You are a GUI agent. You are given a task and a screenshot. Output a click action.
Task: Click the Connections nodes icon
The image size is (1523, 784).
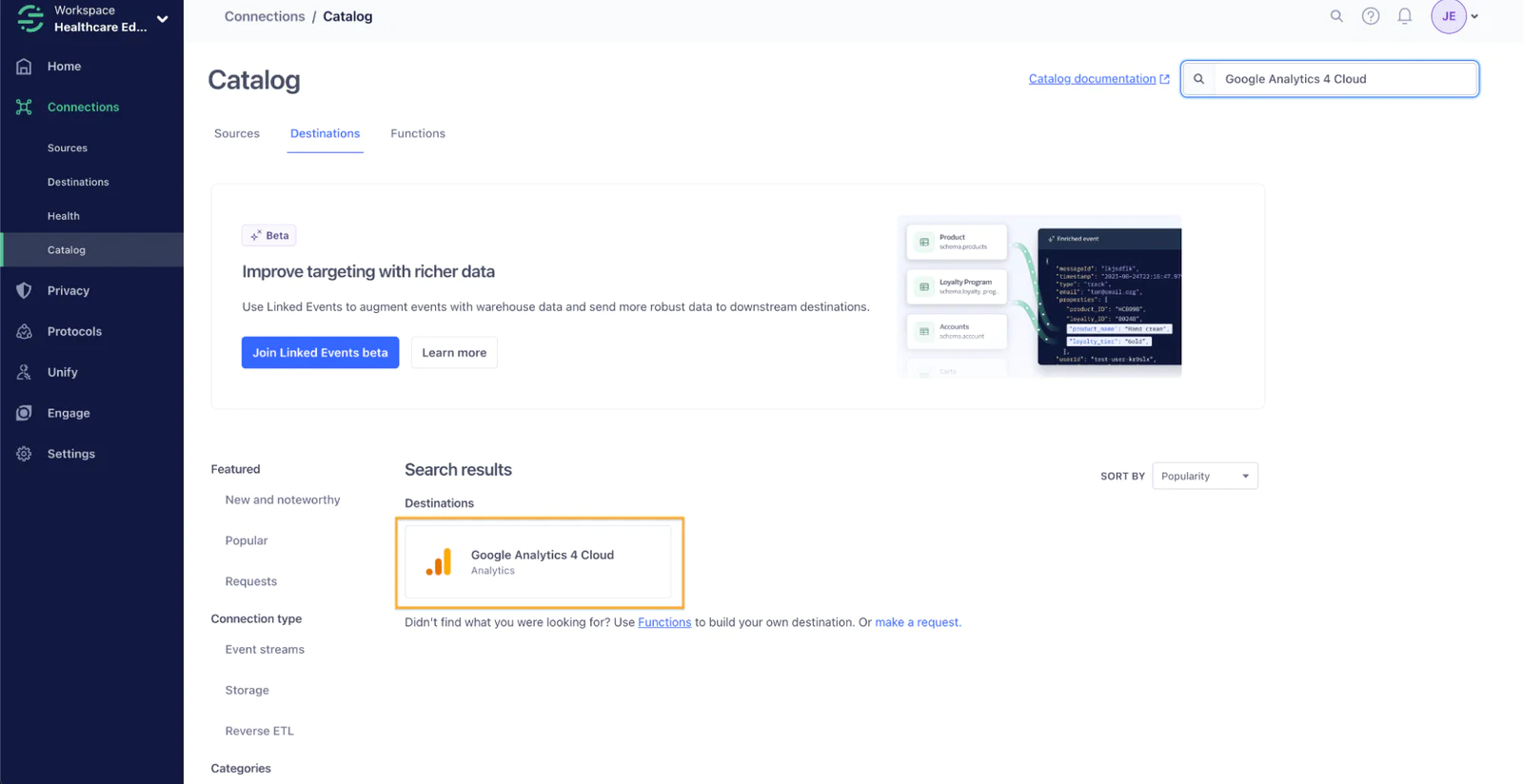tap(24, 107)
